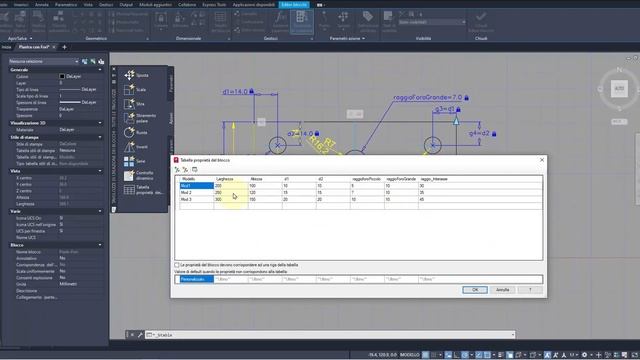Screen dimensions: 640x360
Task: Select the Controllo dinamico action
Action: (x=139, y=176)
